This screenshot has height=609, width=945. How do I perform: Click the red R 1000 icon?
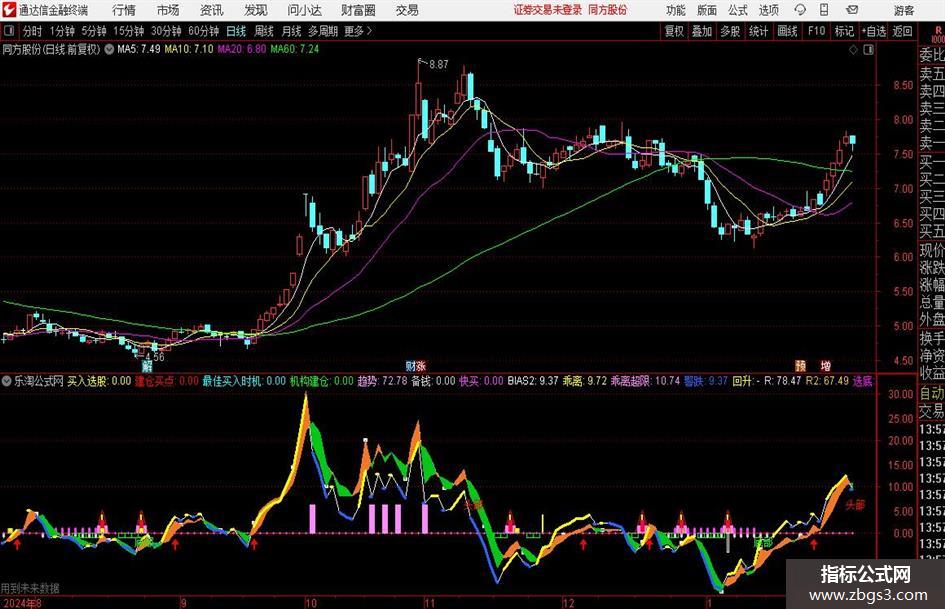[938, 34]
